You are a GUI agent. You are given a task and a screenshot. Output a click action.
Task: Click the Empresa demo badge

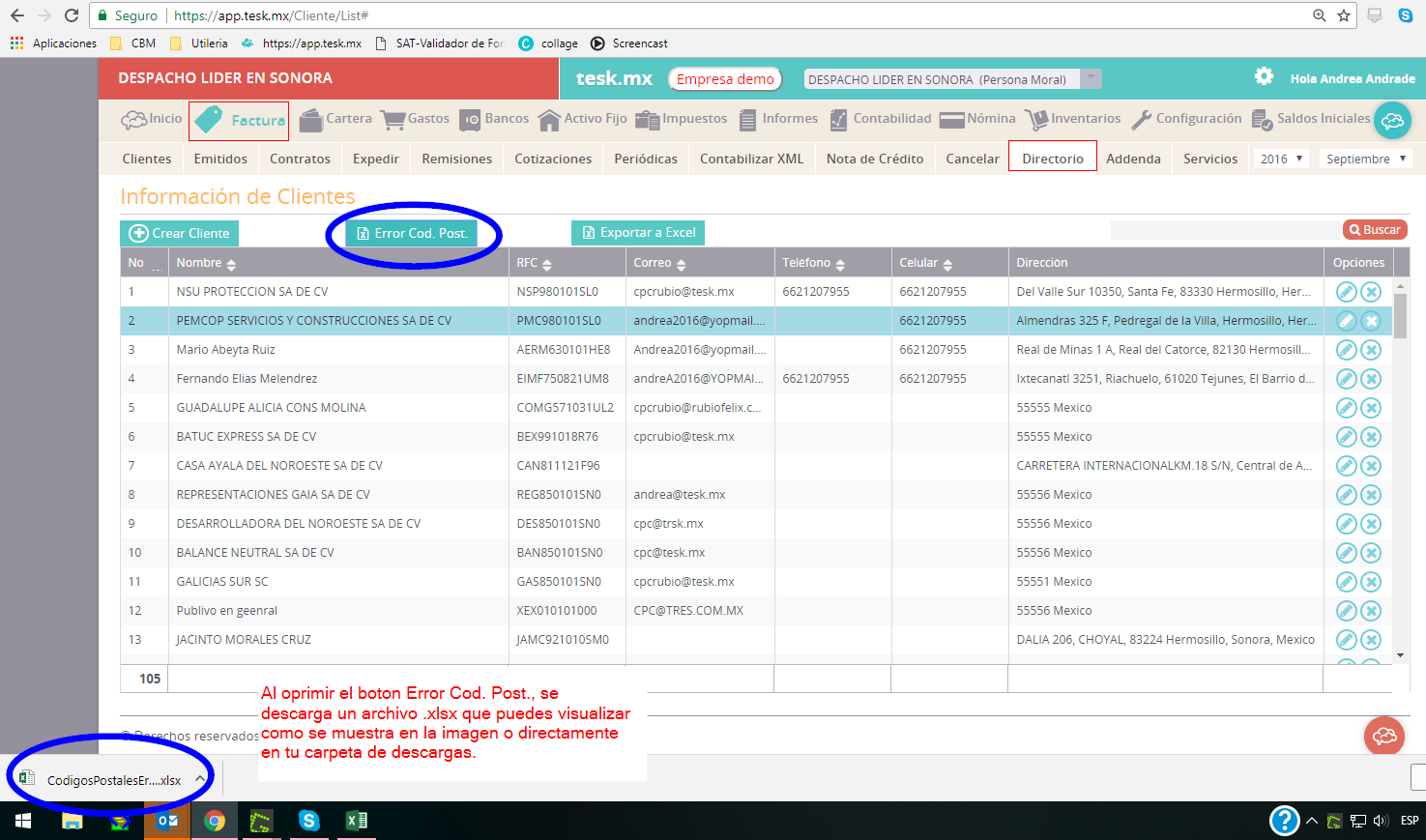725,79
